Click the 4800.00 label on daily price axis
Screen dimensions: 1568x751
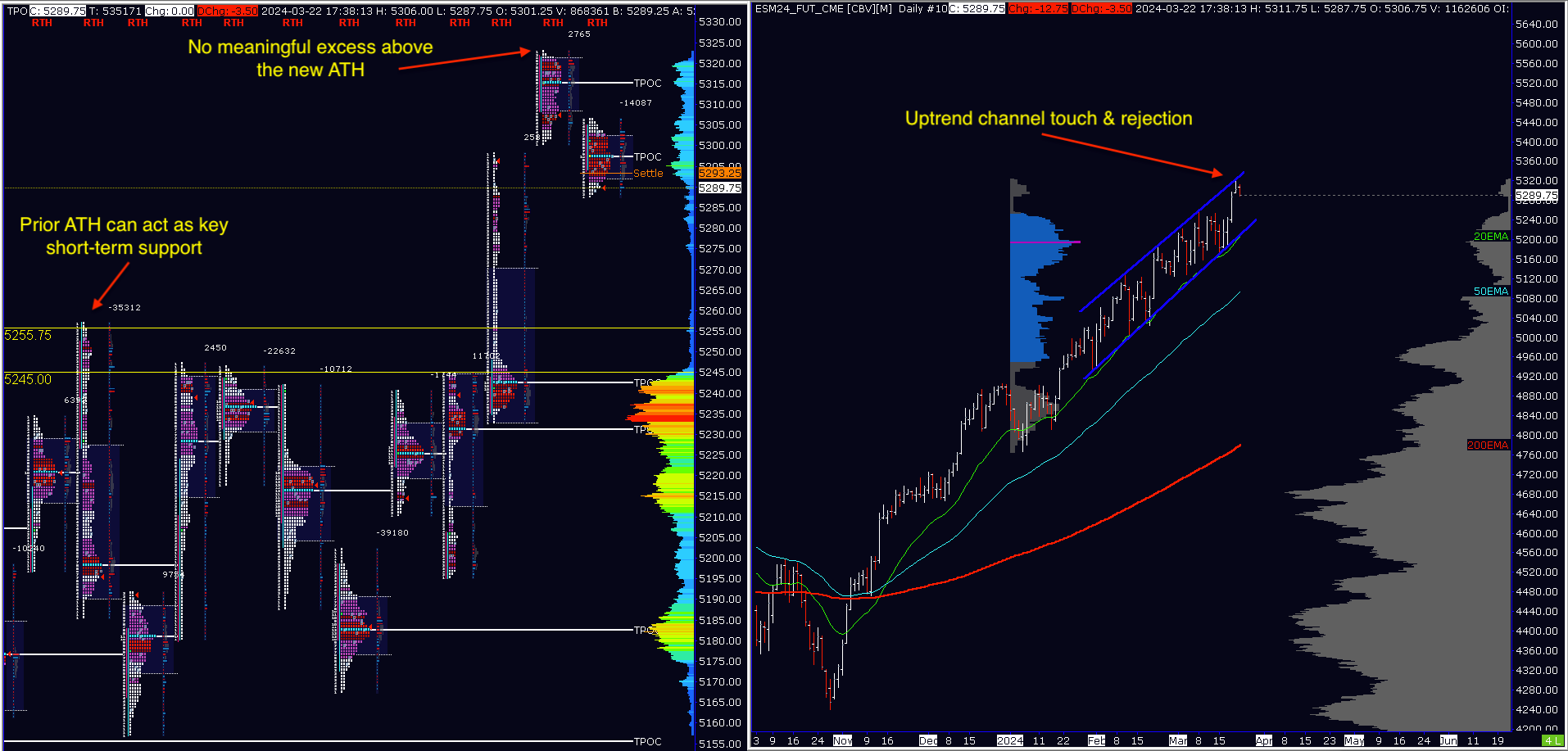[1537, 436]
